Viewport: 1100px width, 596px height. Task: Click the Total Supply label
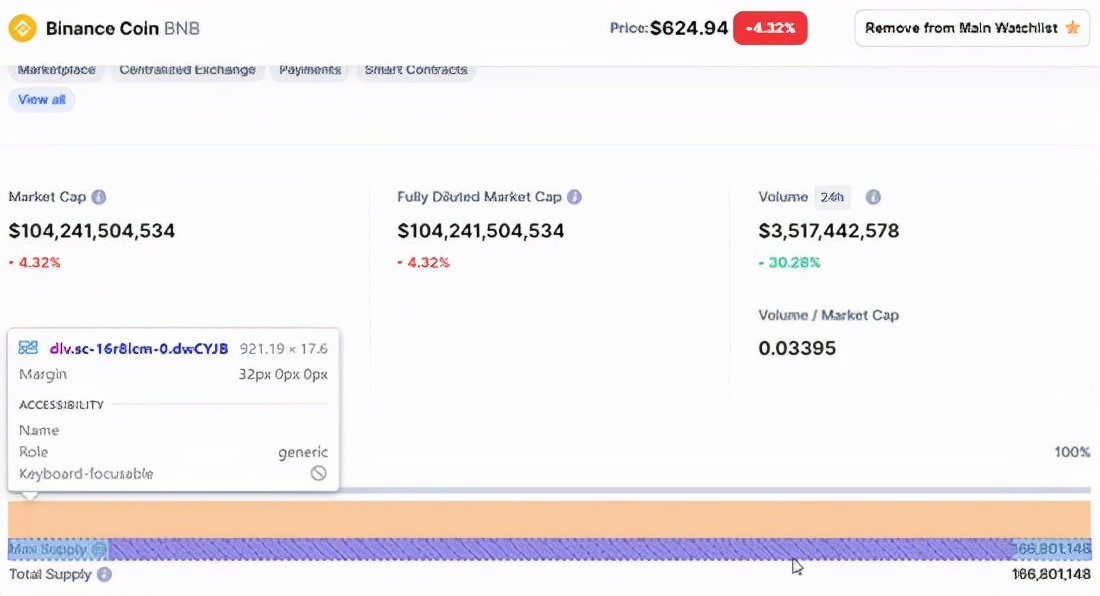tap(50, 574)
